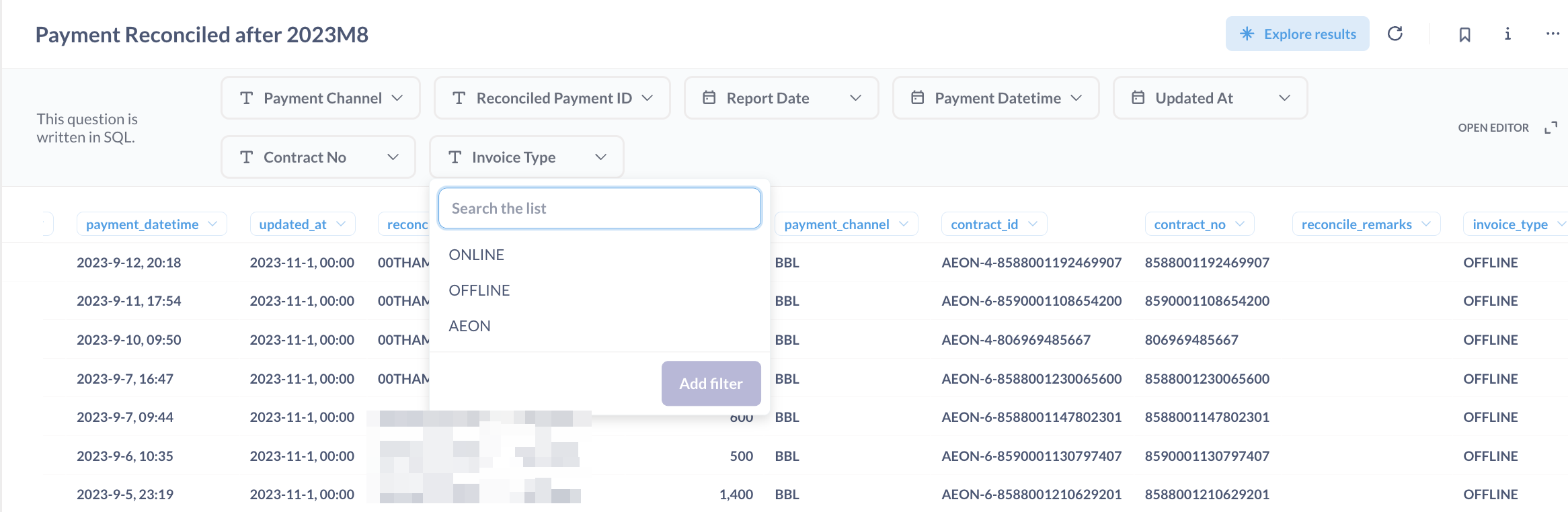Click the calendar icon on Report Date
The width and height of the screenshot is (1568, 512).
click(x=709, y=98)
